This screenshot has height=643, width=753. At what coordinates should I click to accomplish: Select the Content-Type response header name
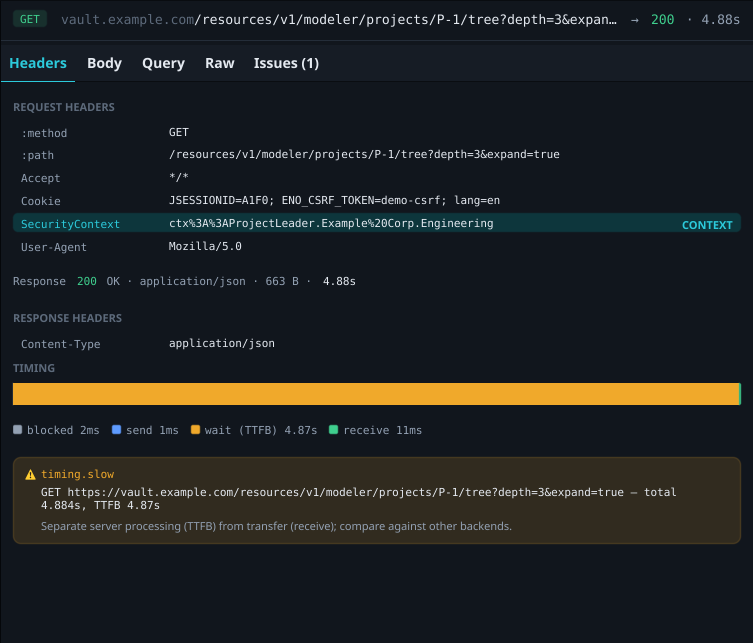click(61, 344)
